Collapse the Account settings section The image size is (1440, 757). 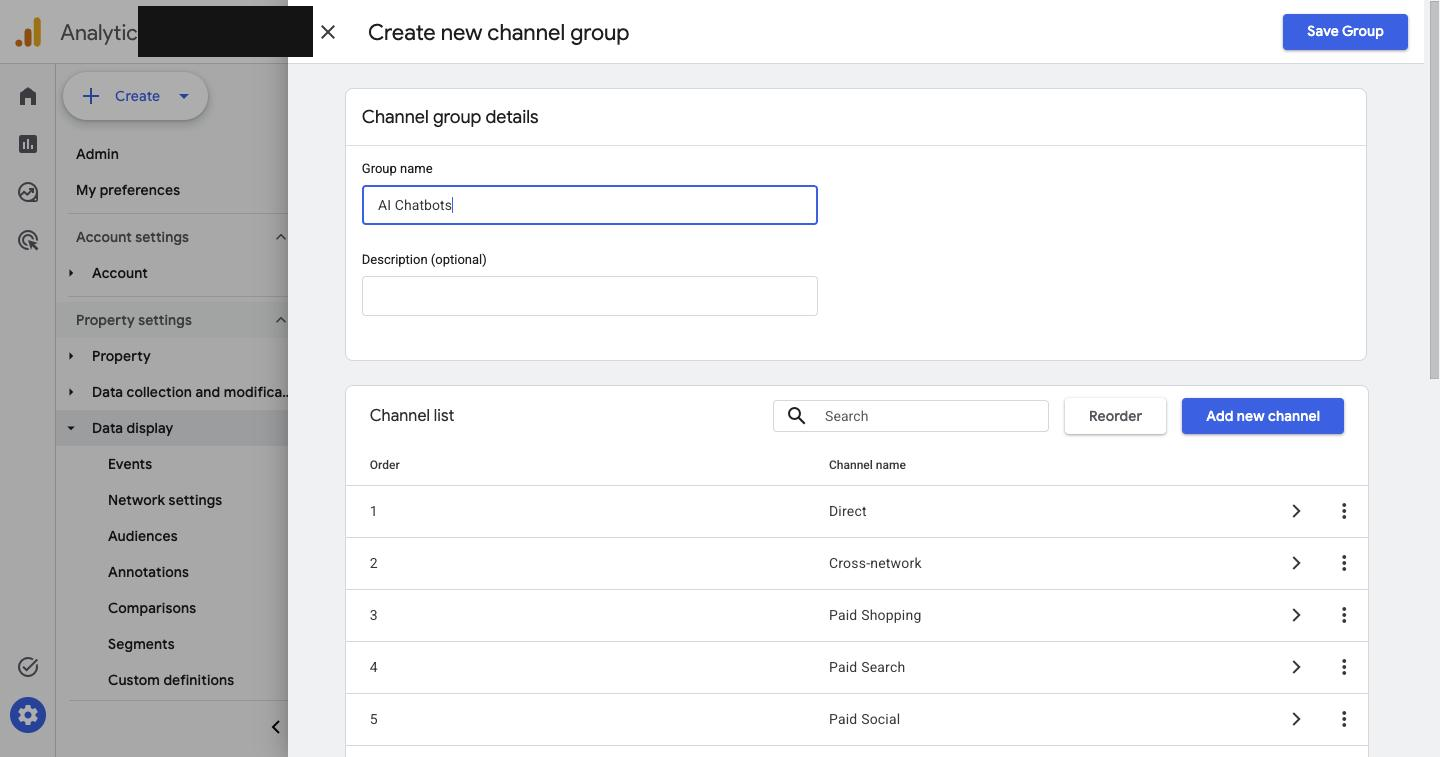click(x=280, y=237)
